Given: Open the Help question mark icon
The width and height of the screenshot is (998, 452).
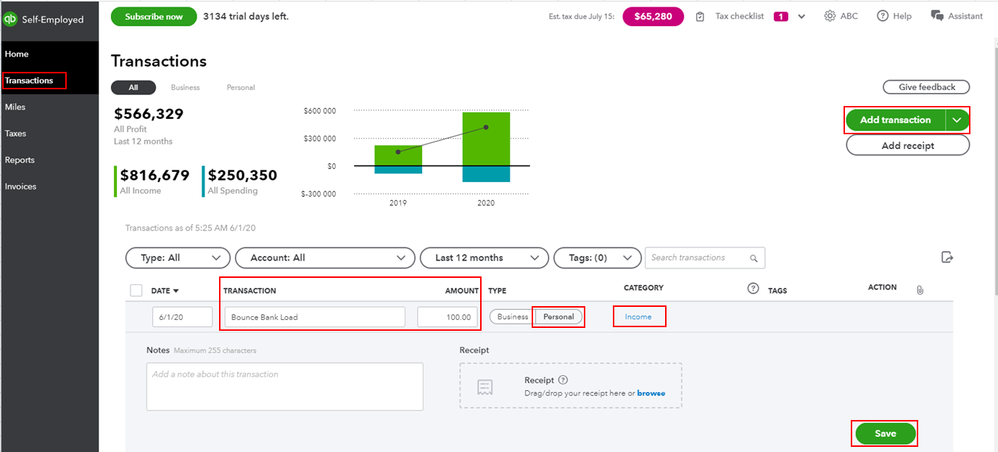Looking at the screenshot, I should (x=882, y=16).
